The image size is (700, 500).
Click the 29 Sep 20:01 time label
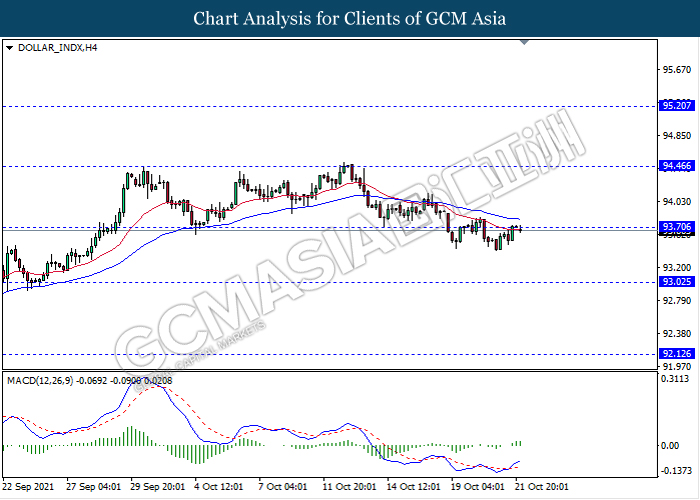pyautogui.click(x=158, y=487)
